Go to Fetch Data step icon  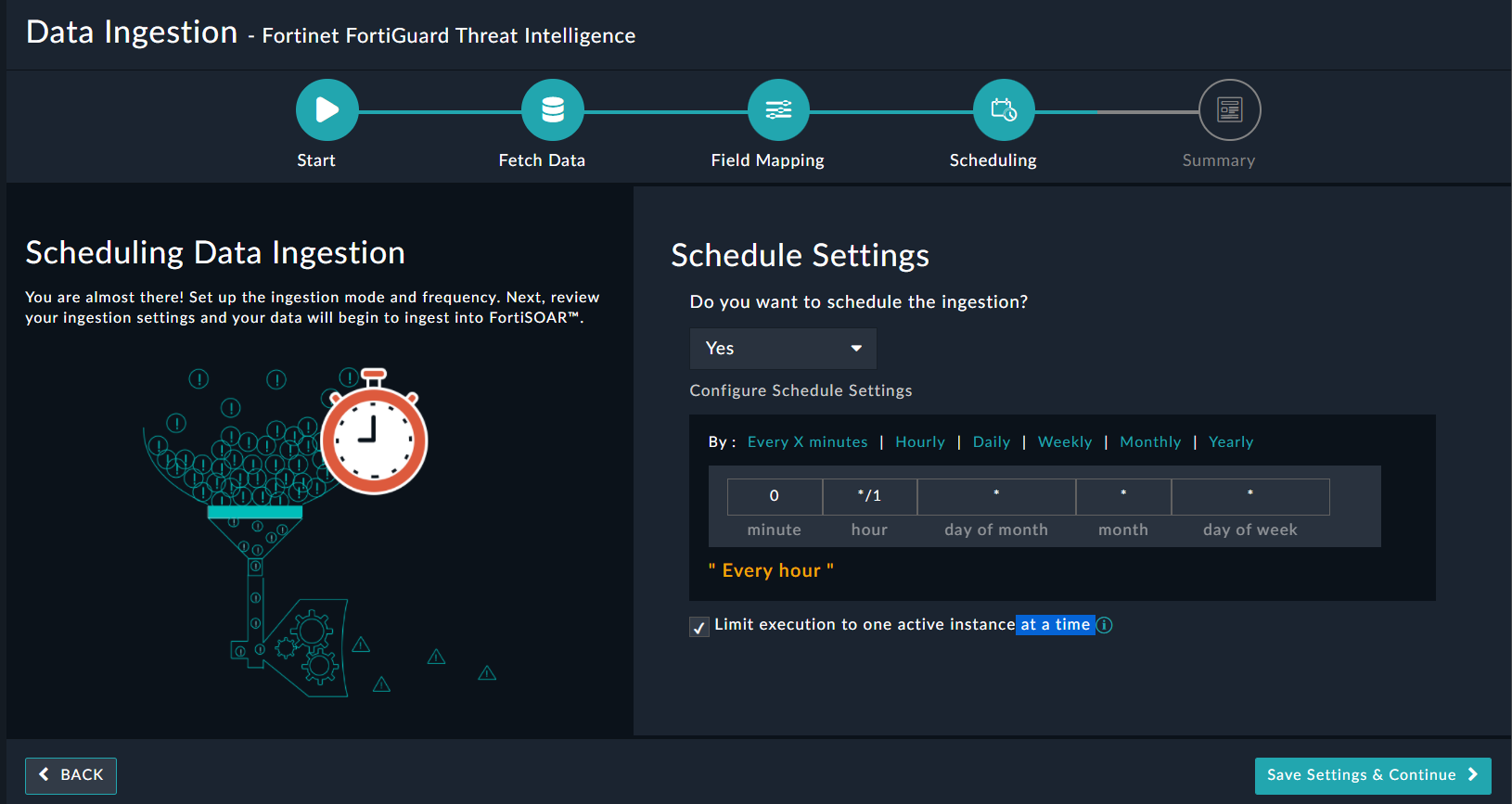tap(553, 110)
